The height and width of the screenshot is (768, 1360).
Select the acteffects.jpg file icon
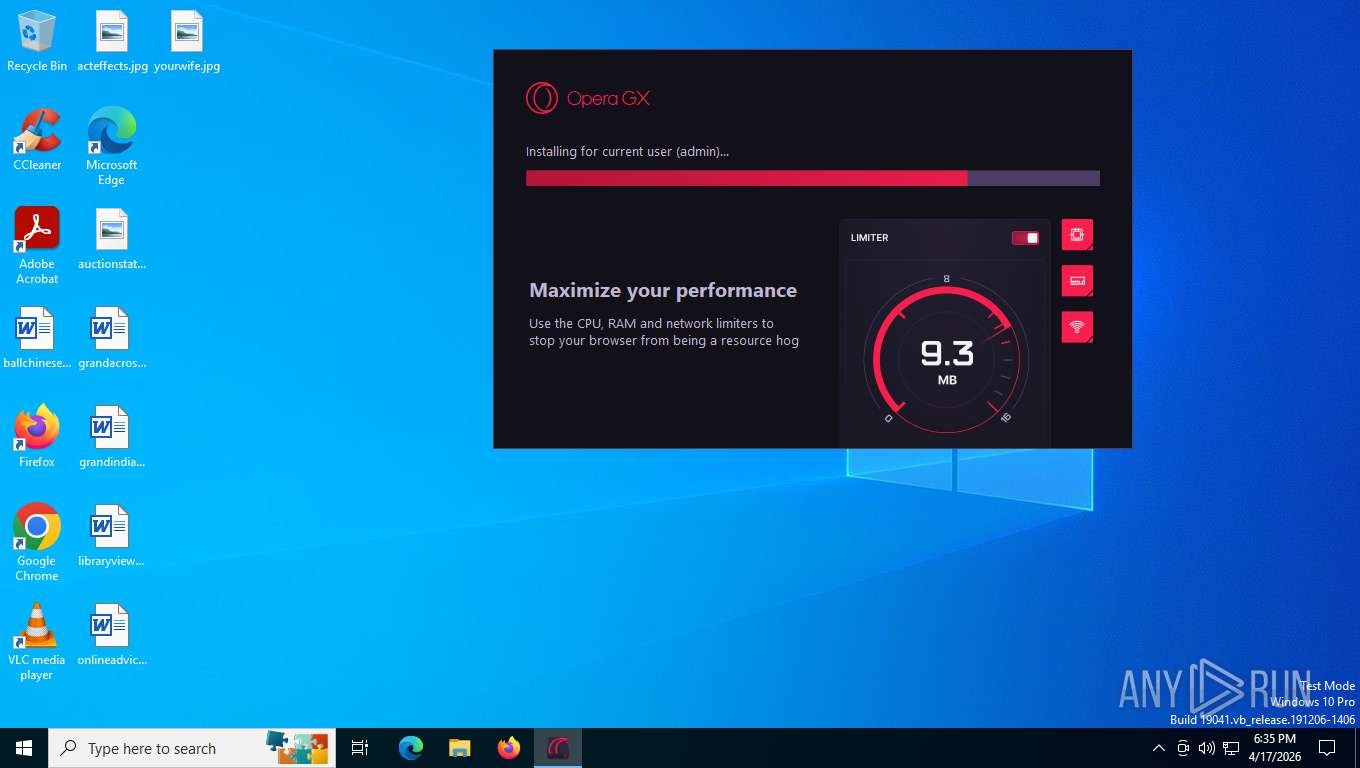(112, 42)
